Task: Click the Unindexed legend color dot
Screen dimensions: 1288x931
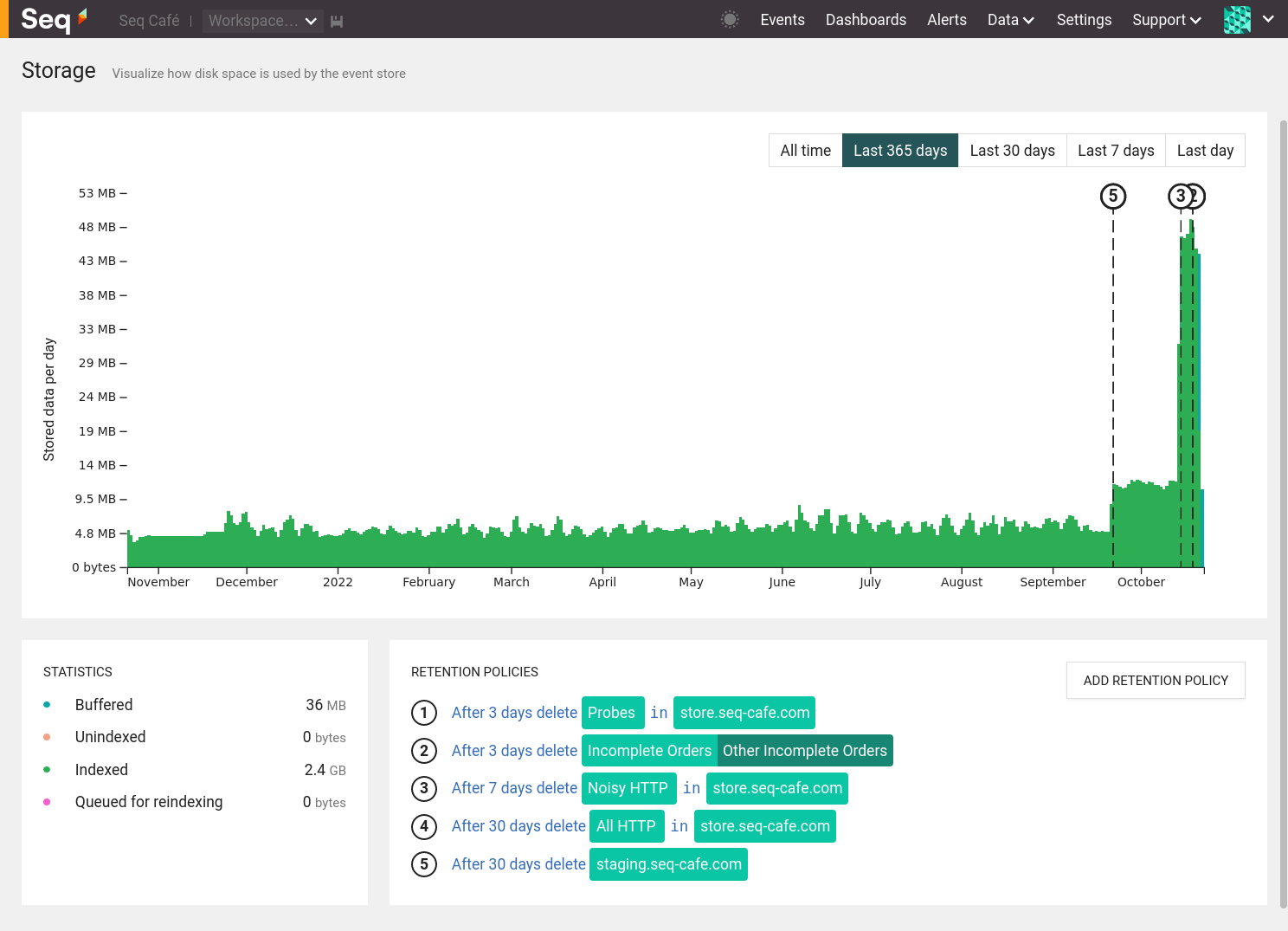Action: [x=47, y=737]
